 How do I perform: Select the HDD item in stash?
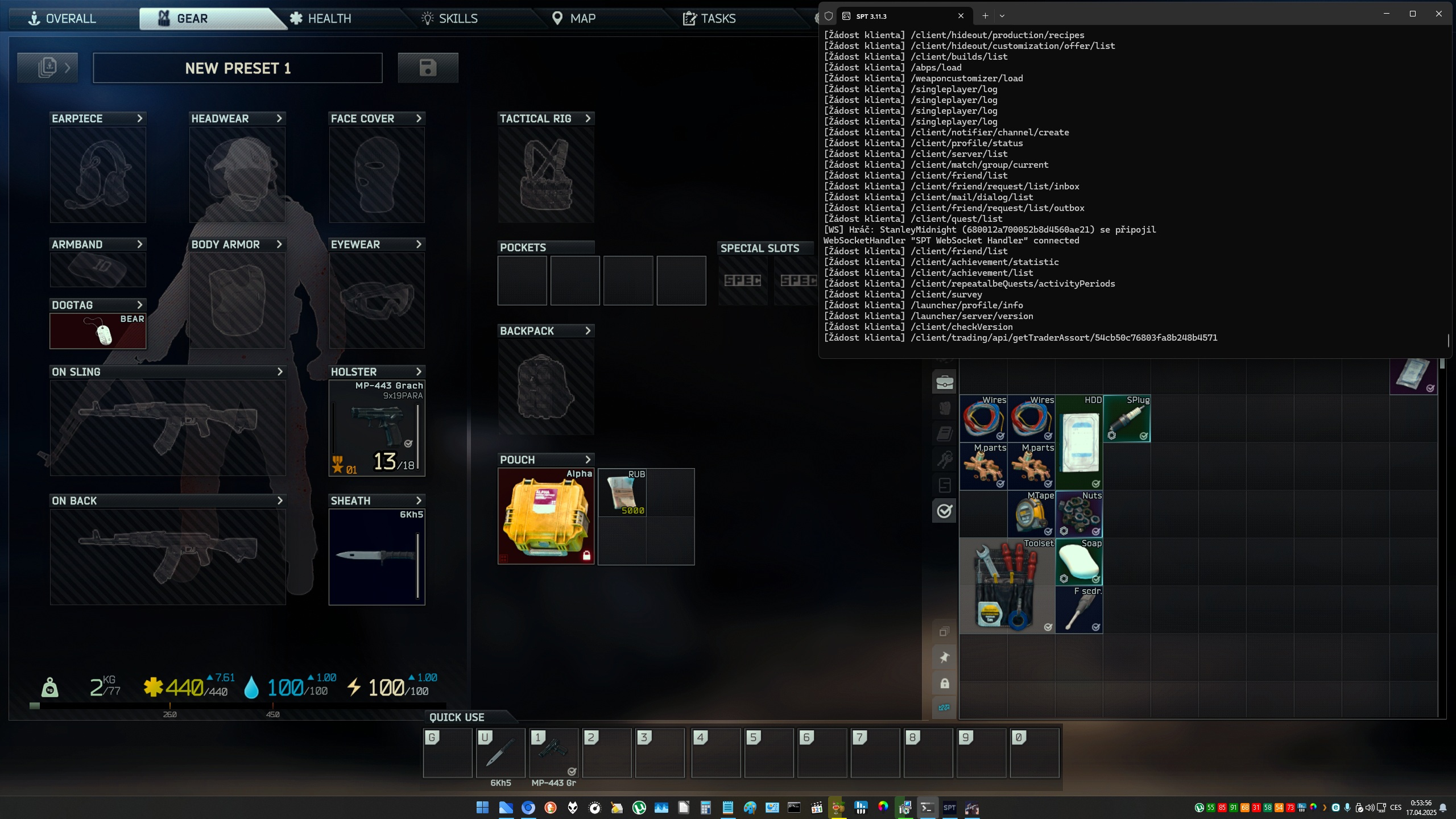point(1079,442)
